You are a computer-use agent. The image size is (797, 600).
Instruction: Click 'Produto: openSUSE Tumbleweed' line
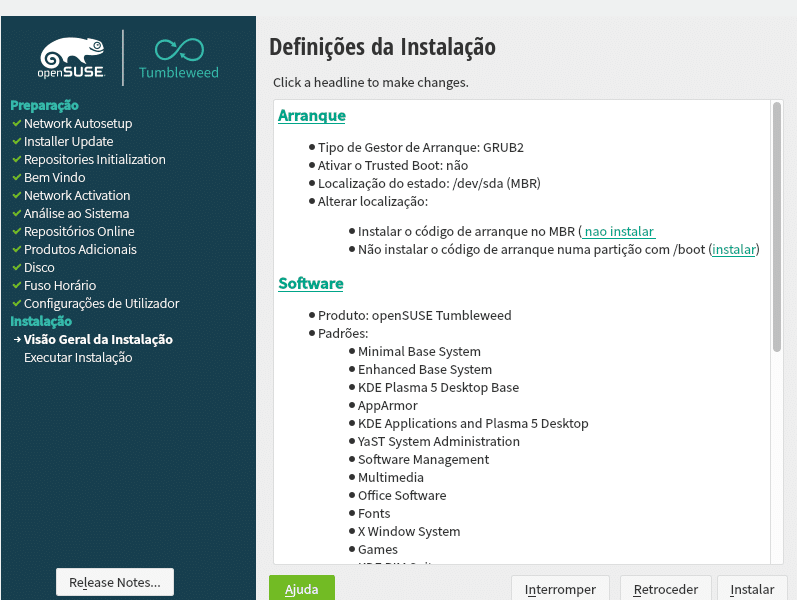[415, 315]
